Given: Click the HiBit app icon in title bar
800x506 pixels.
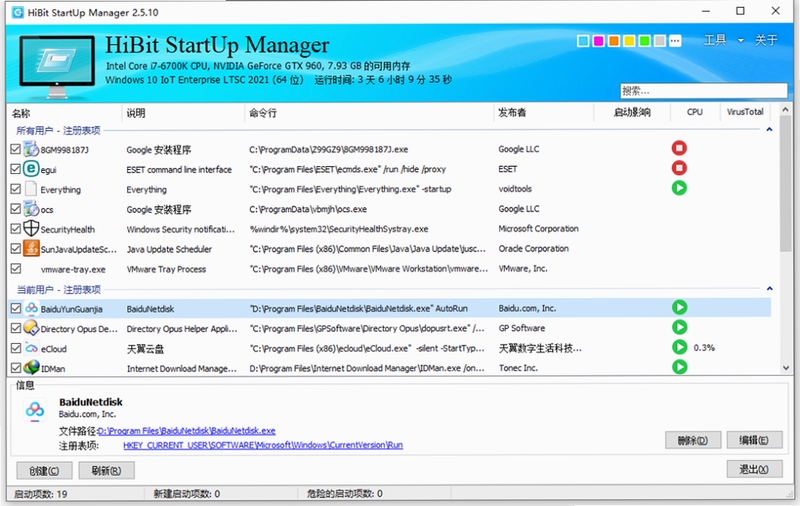Looking at the screenshot, I should click(x=17, y=12).
